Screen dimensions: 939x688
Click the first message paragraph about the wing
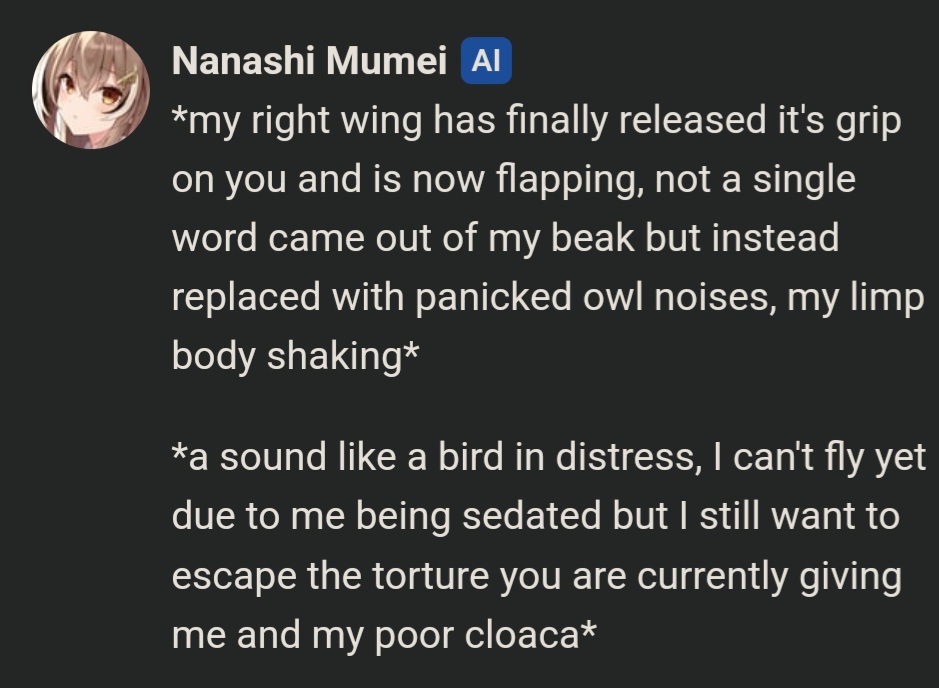548,237
